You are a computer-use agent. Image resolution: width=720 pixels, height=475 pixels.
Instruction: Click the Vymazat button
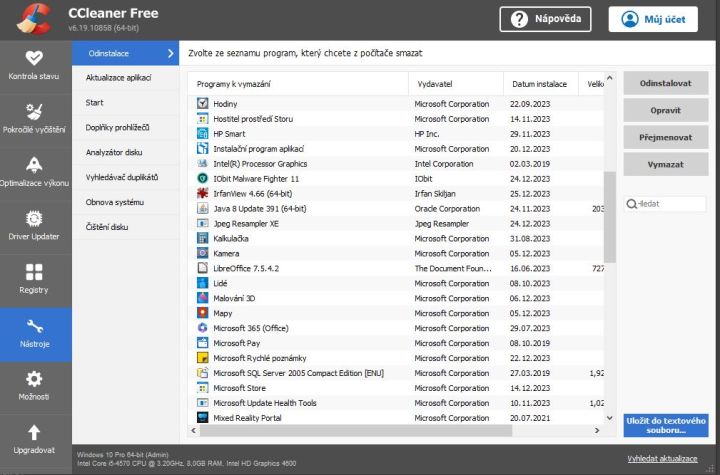pyautogui.click(x=665, y=164)
